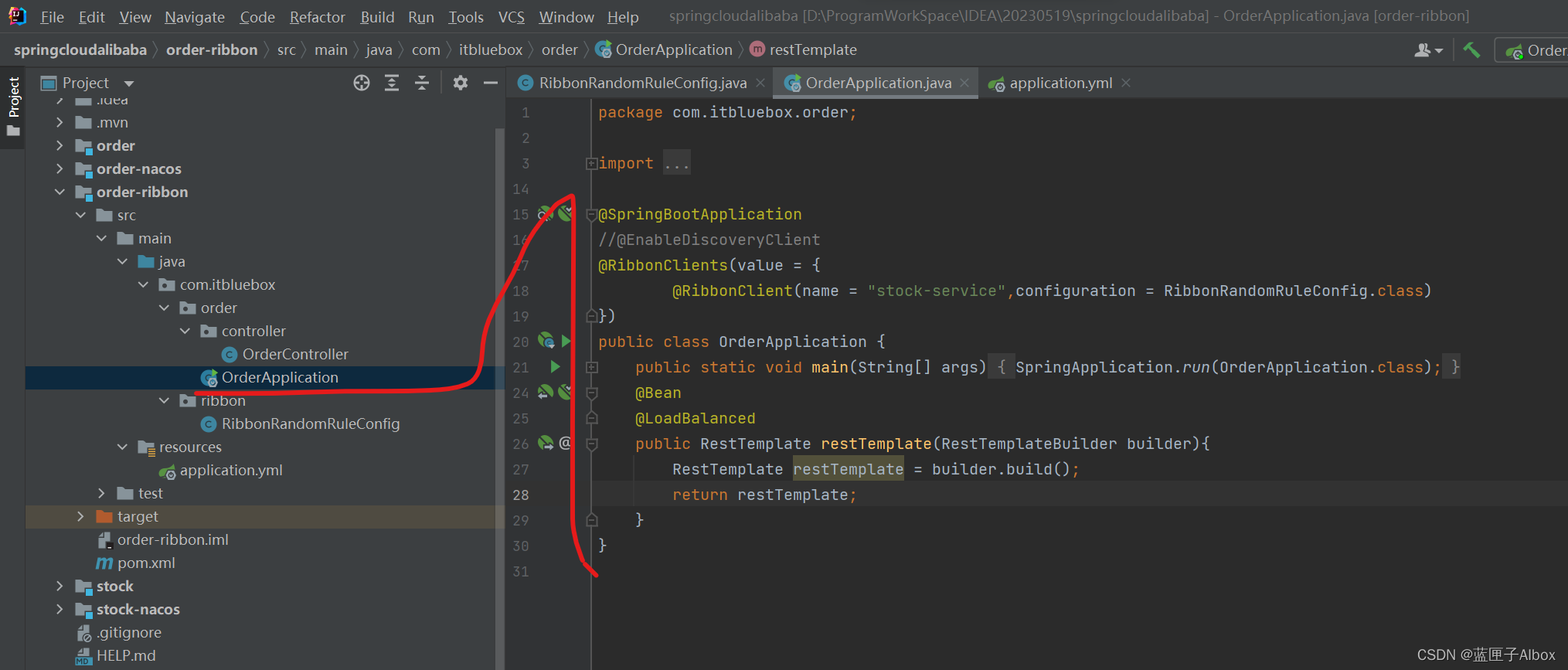
Task: Open the Refactor menu
Action: coord(317,17)
